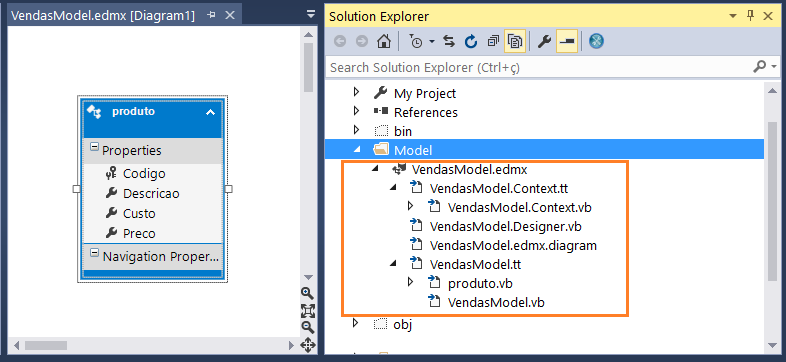The width and height of the screenshot is (786, 362).
Task: Select the bin folder item
Action: click(403, 131)
